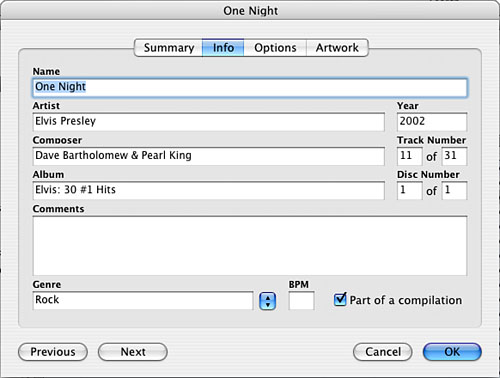Select the Info tab

pos(223,48)
